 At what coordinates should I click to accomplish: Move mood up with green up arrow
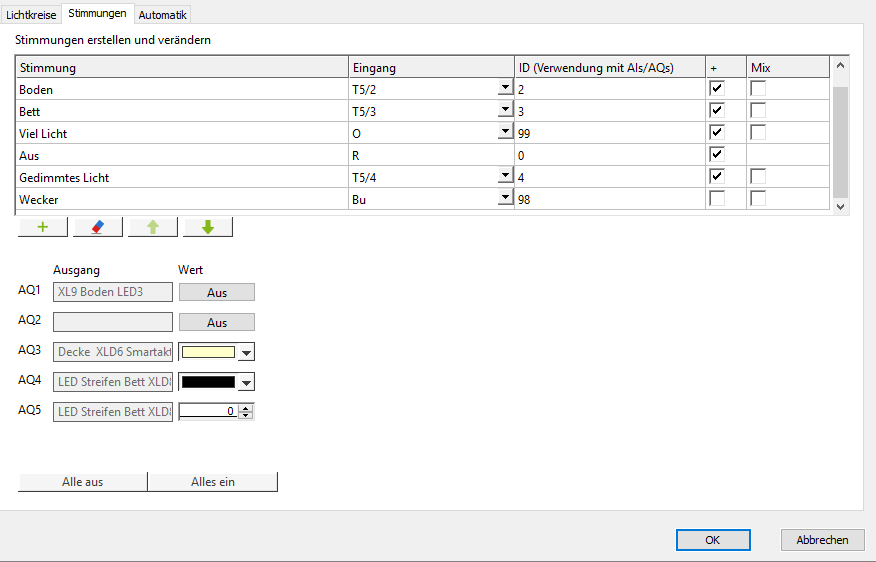click(153, 227)
